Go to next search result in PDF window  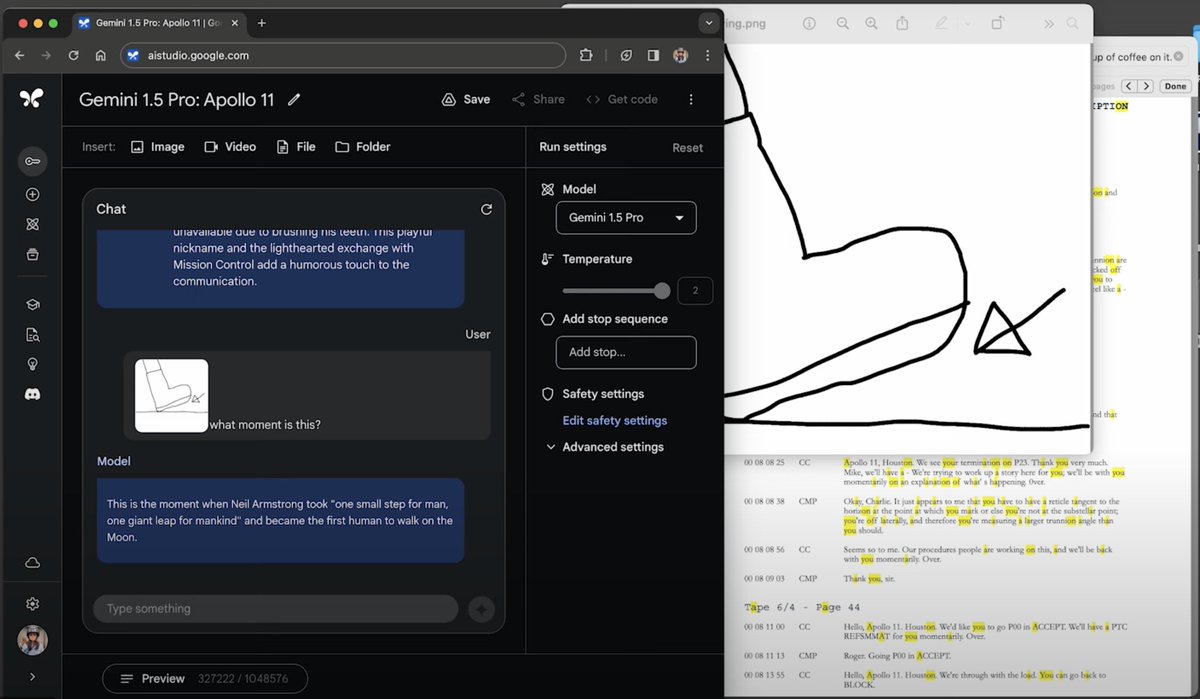tap(1146, 86)
